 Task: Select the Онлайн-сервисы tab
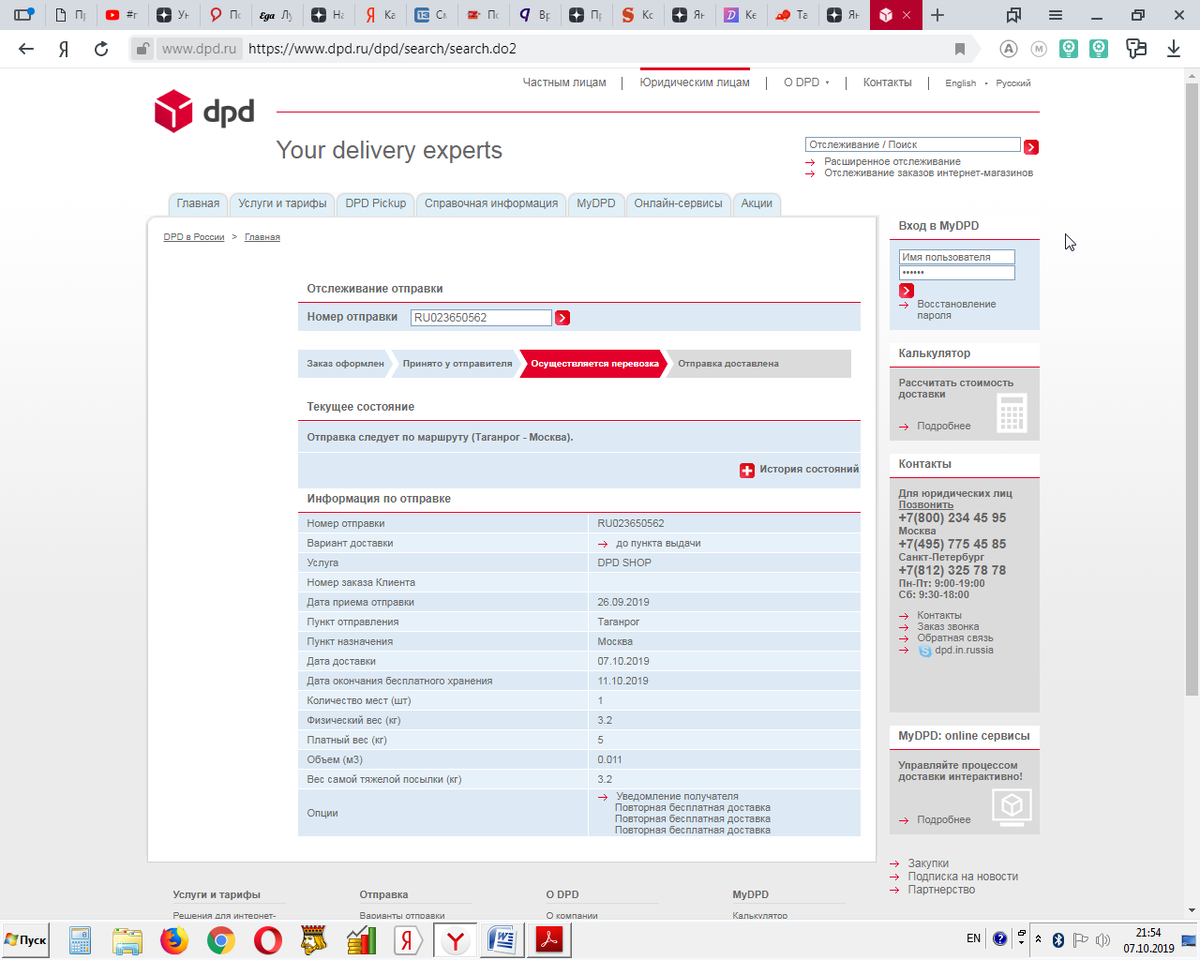678,203
